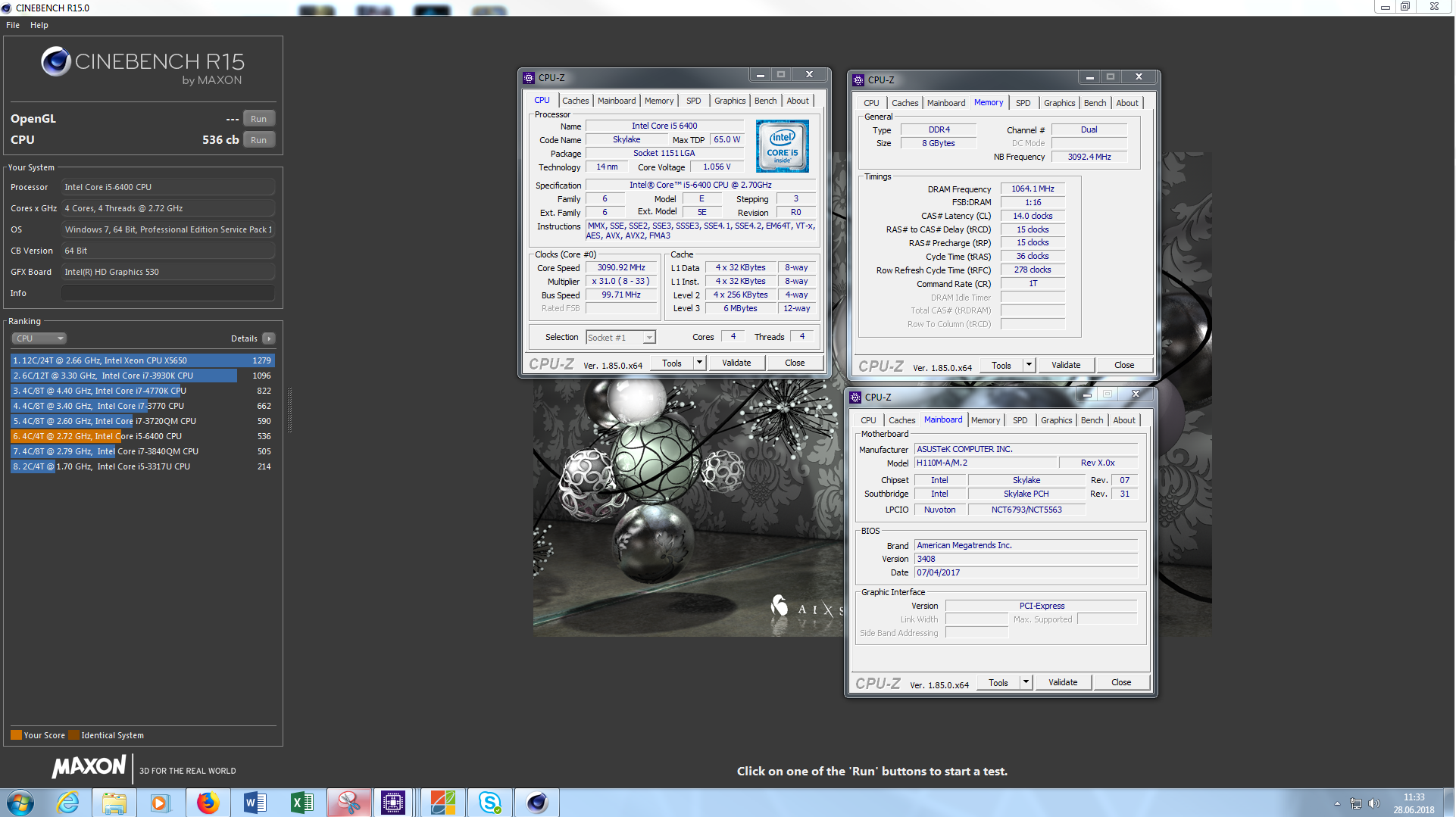This screenshot has height=817, width=1456.
Task: Click title bar icon of CPU-Z Mainboard window
Action: [855, 398]
